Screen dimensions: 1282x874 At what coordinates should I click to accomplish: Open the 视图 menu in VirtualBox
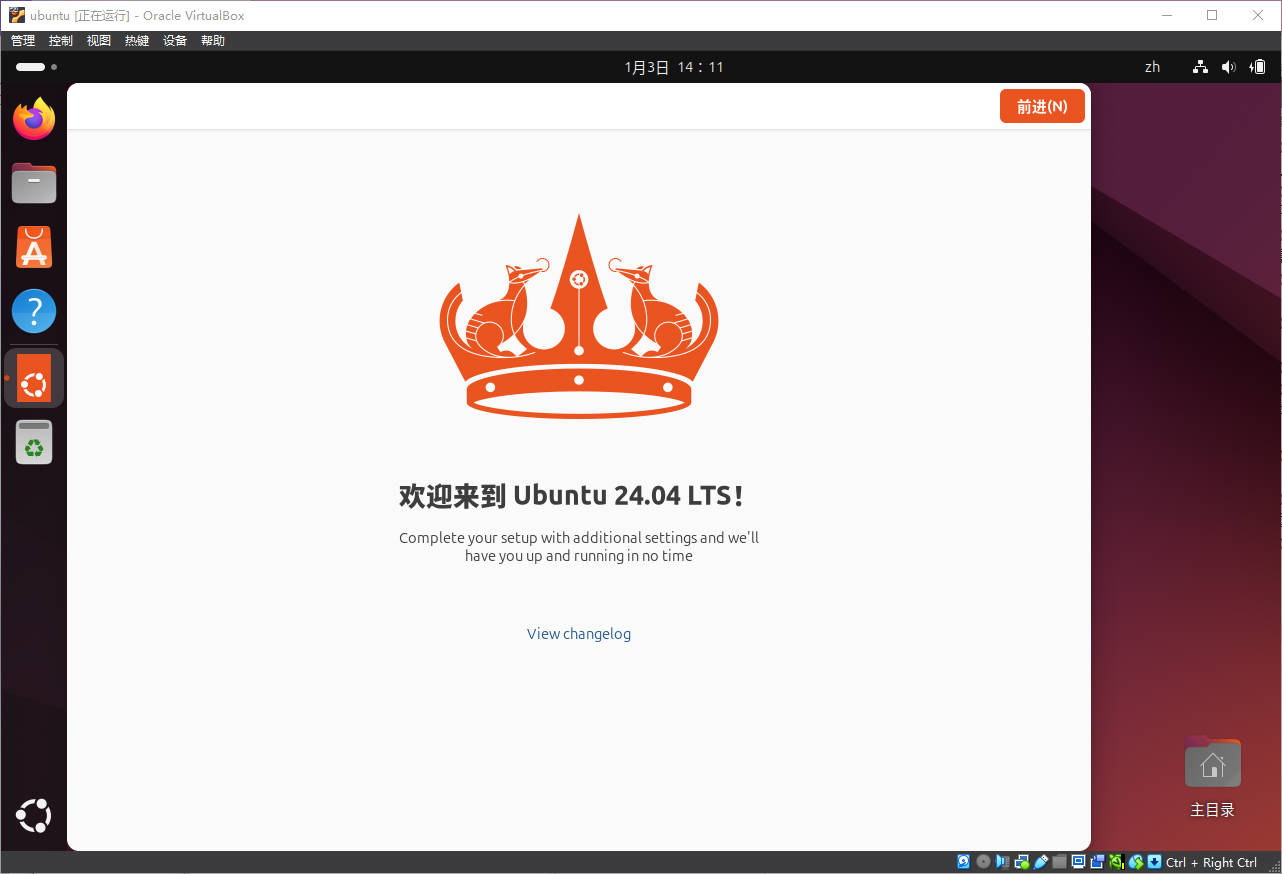coord(99,41)
